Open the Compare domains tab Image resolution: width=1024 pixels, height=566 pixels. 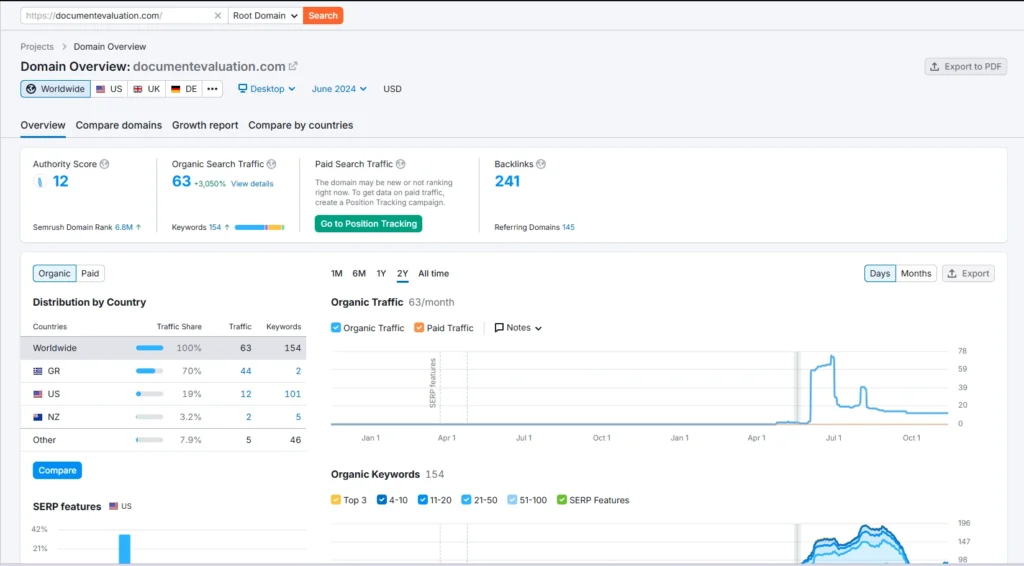(x=119, y=125)
